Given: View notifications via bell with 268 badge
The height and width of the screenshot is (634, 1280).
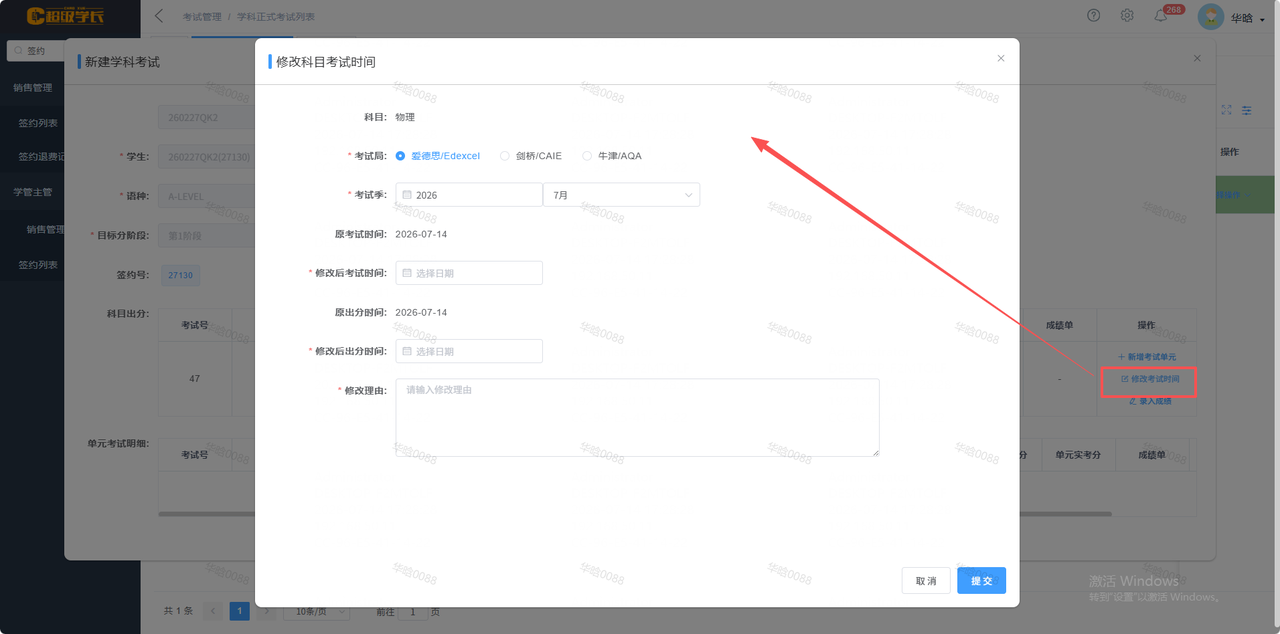Looking at the screenshot, I should pyautogui.click(x=1161, y=15).
